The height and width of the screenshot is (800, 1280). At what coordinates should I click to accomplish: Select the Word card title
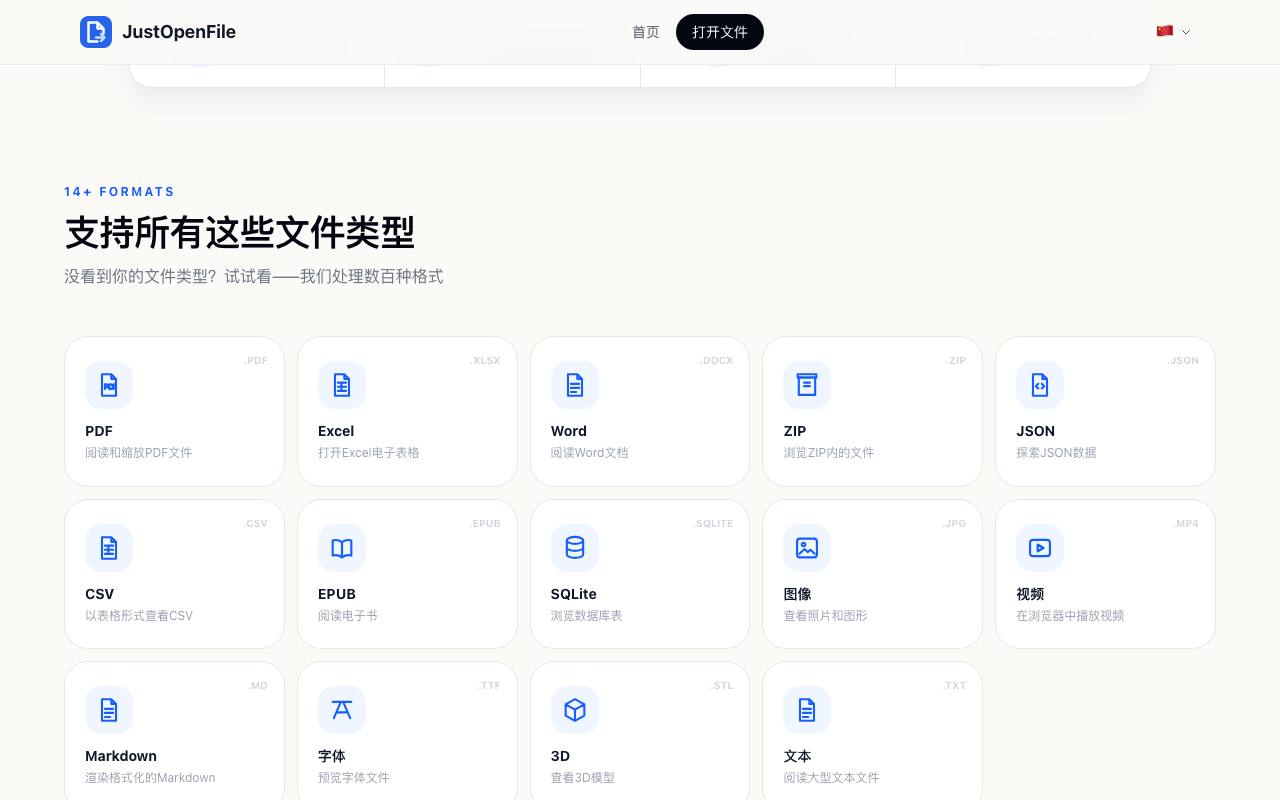tap(569, 431)
